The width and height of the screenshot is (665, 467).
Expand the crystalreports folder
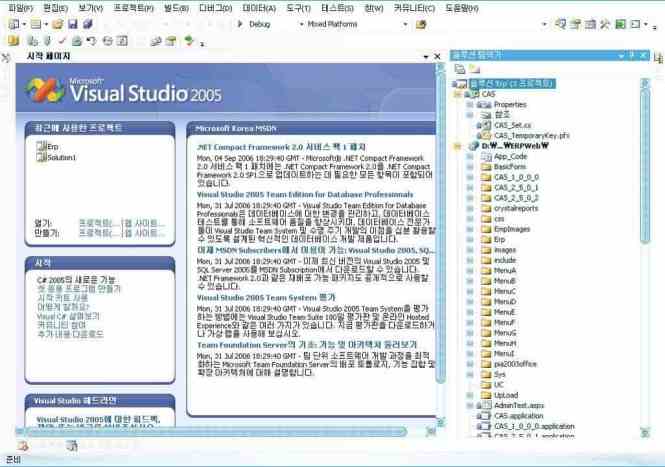tap(470, 208)
